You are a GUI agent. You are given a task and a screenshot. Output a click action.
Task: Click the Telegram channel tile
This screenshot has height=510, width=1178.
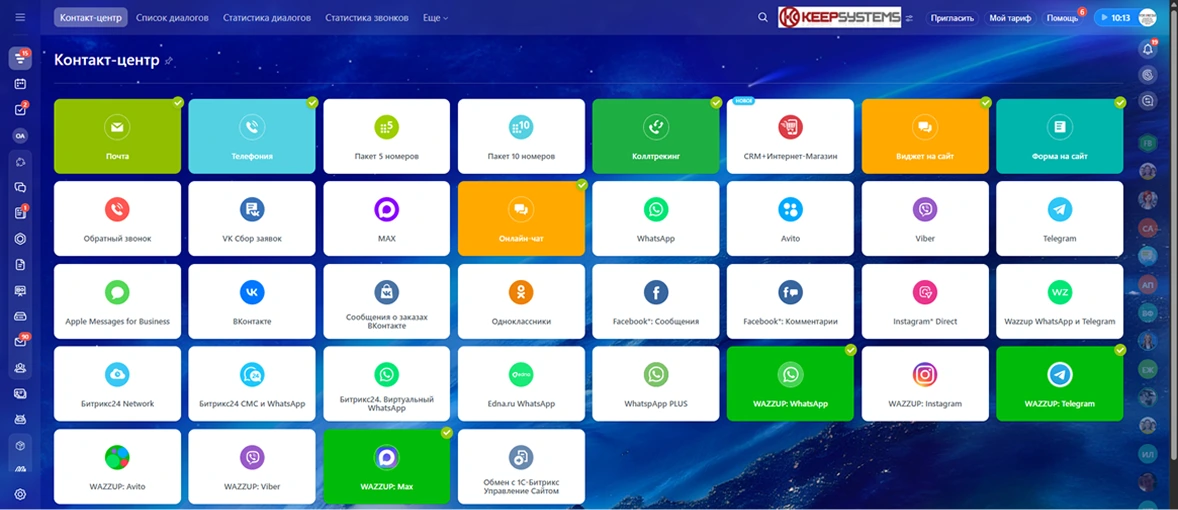coord(1059,218)
